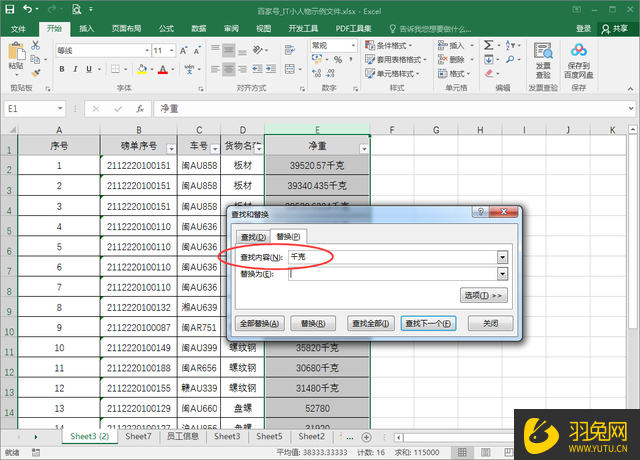Click the AutoSum sigma icon

pos(489,45)
